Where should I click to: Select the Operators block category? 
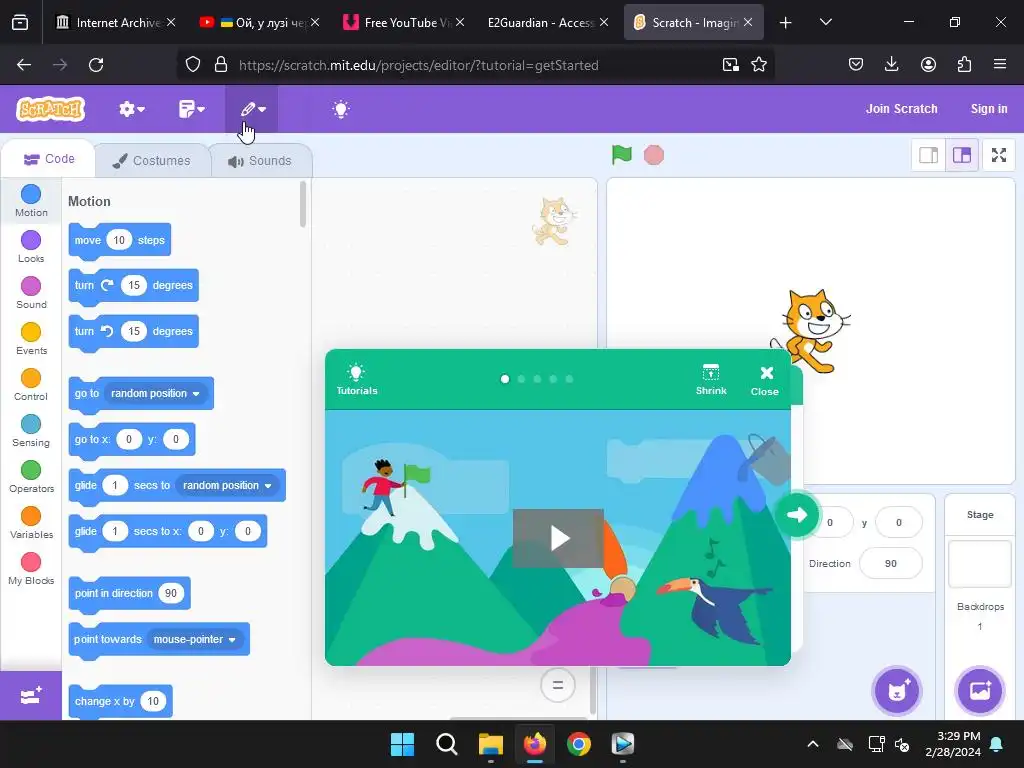31,477
